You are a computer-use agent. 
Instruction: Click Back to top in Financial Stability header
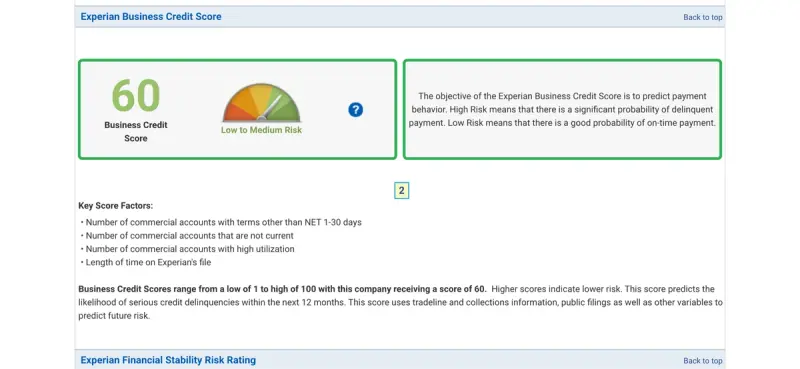[703, 361]
